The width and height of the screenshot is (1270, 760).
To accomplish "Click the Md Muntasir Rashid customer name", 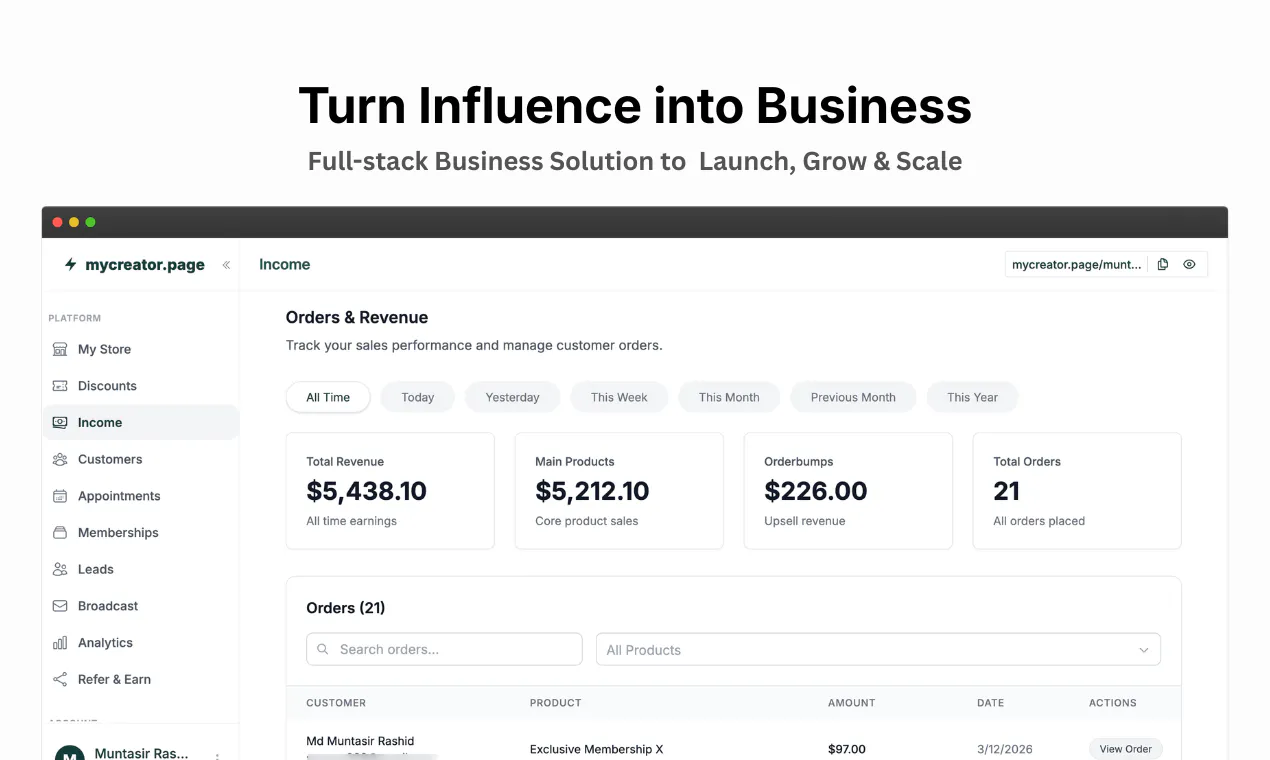I will pyautogui.click(x=360, y=741).
